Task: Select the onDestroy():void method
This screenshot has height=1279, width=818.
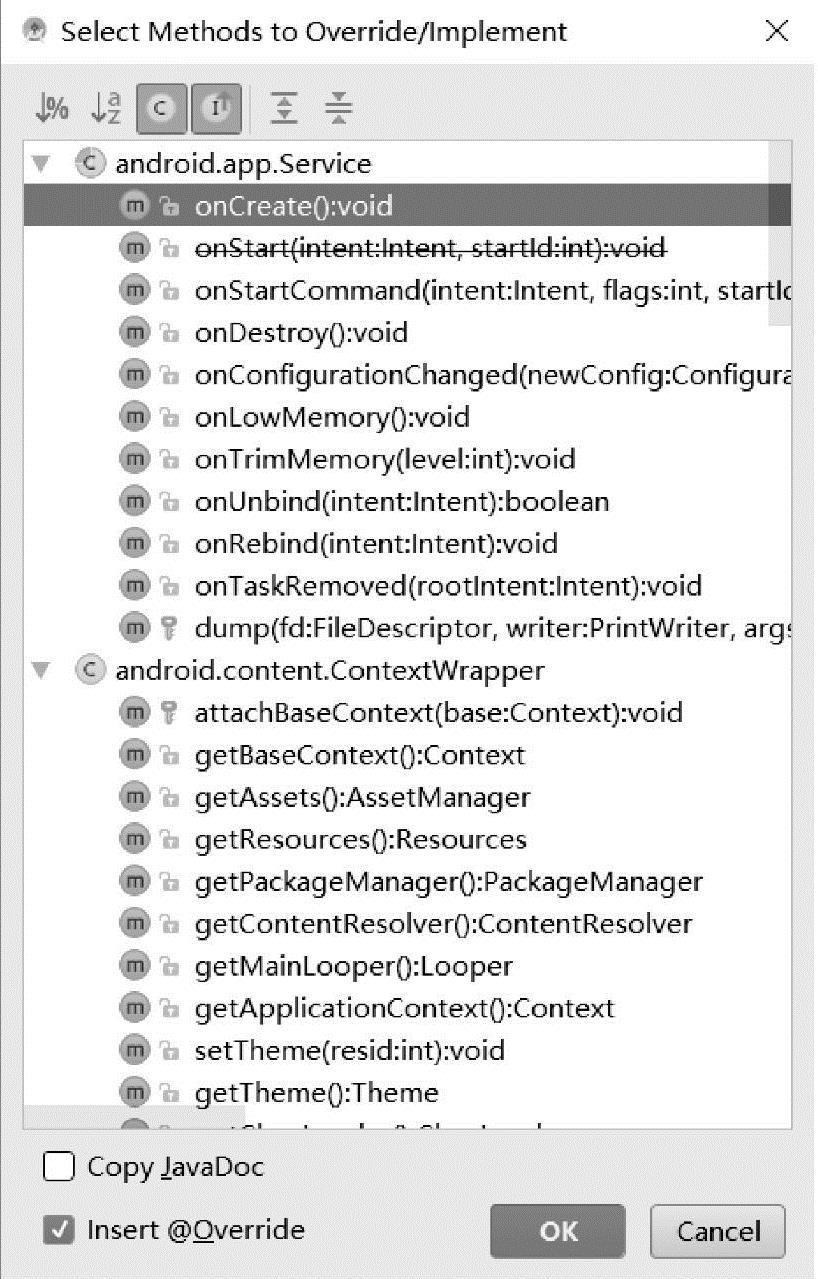Action: (x=301, y=333)
